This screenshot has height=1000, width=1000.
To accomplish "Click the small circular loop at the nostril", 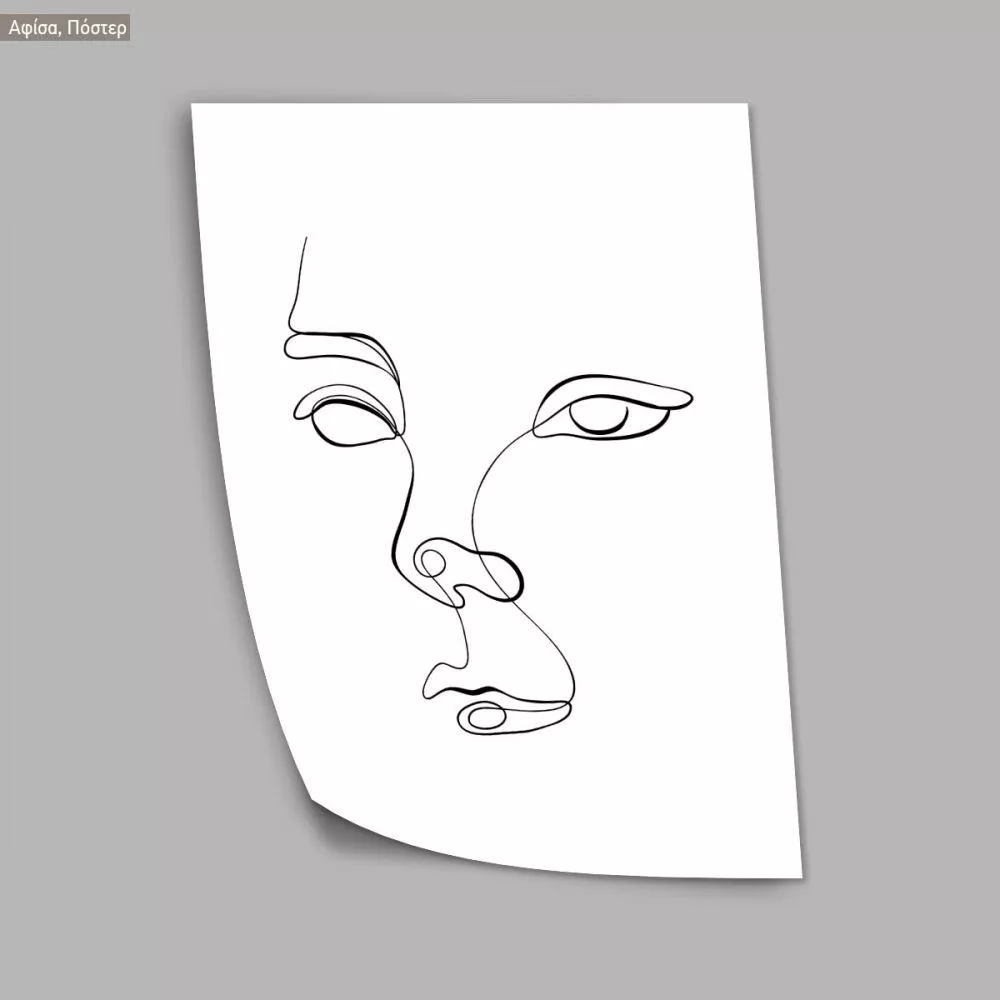I will 432,562.
